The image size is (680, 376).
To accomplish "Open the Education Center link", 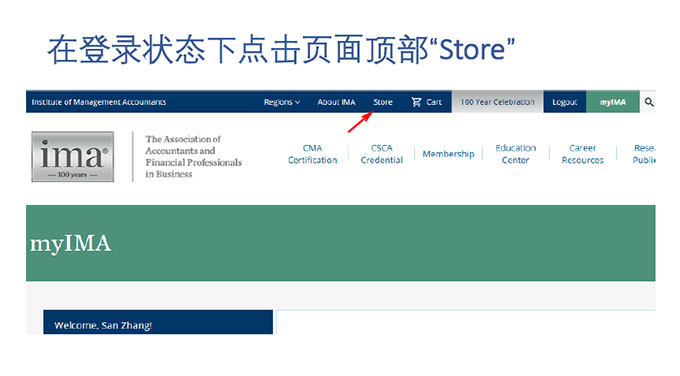I will 516,154.
